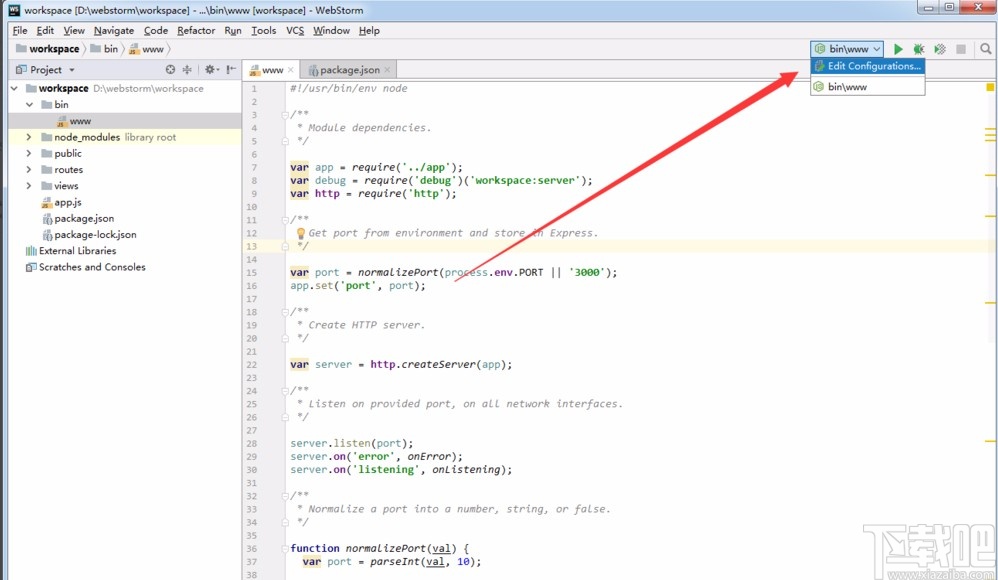Open the Code menu

tap(156, 31)
